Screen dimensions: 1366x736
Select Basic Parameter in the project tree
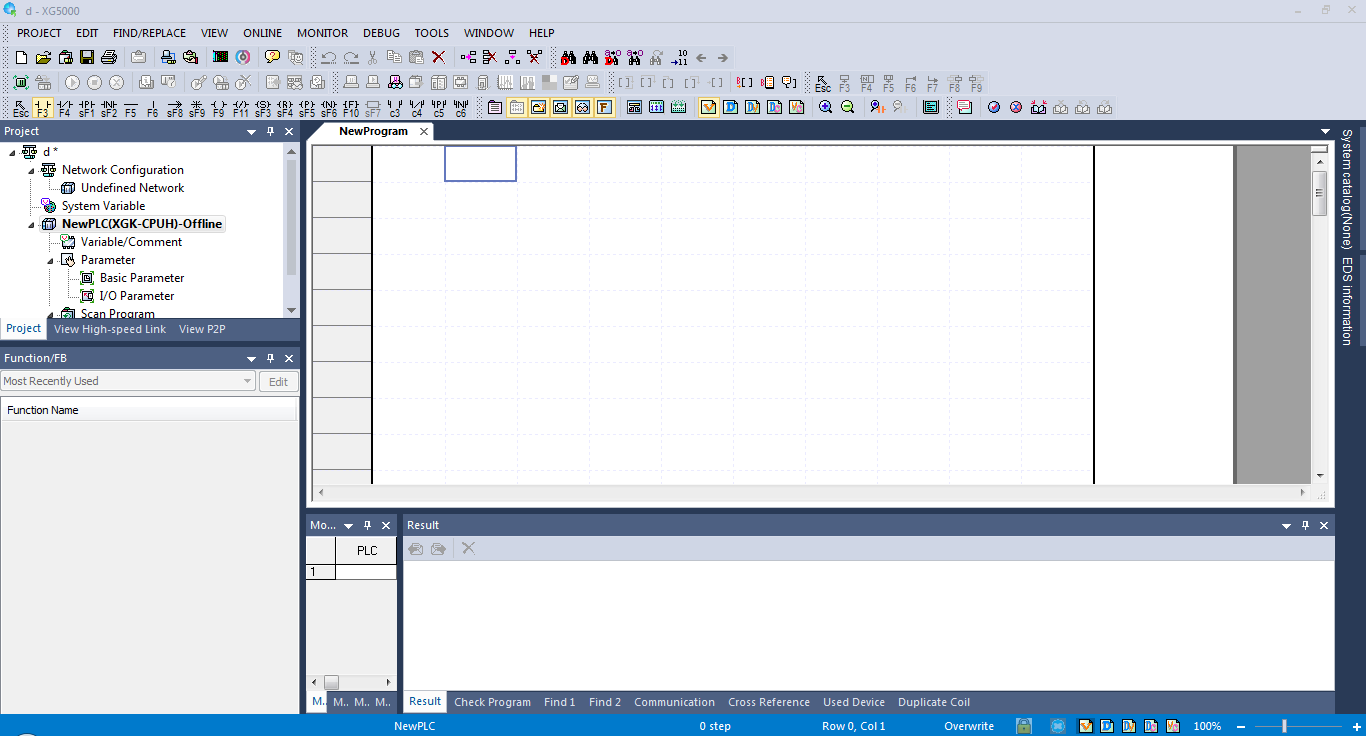(142, 278)
